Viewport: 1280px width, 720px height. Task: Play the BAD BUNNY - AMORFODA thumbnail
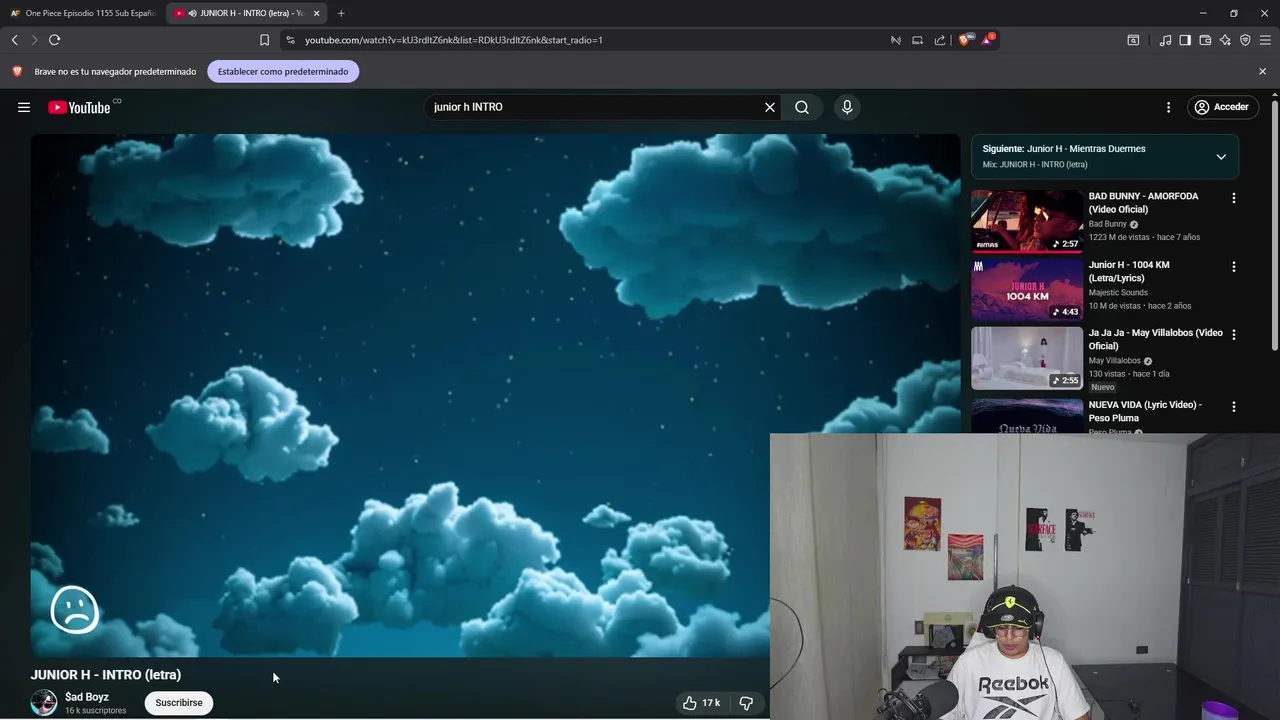point(1027,221)
